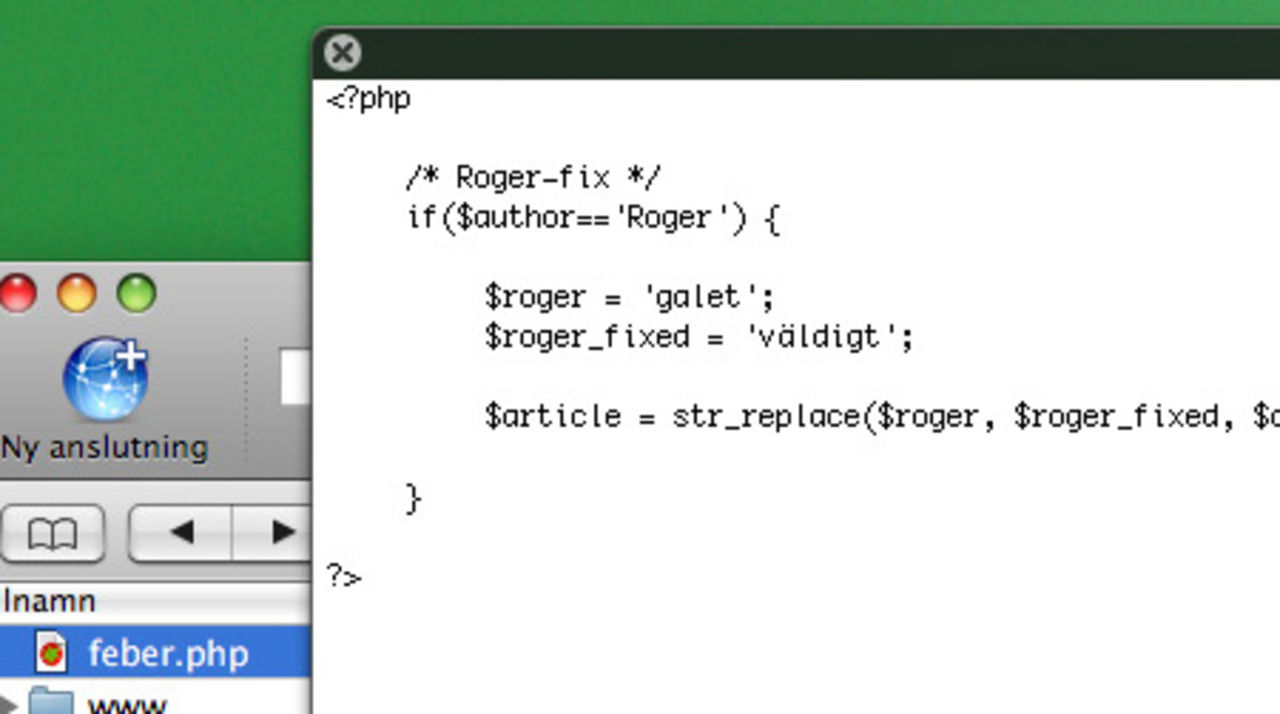Open the bookmarks book icon
1280x714 pixels.
pos(53,533)
